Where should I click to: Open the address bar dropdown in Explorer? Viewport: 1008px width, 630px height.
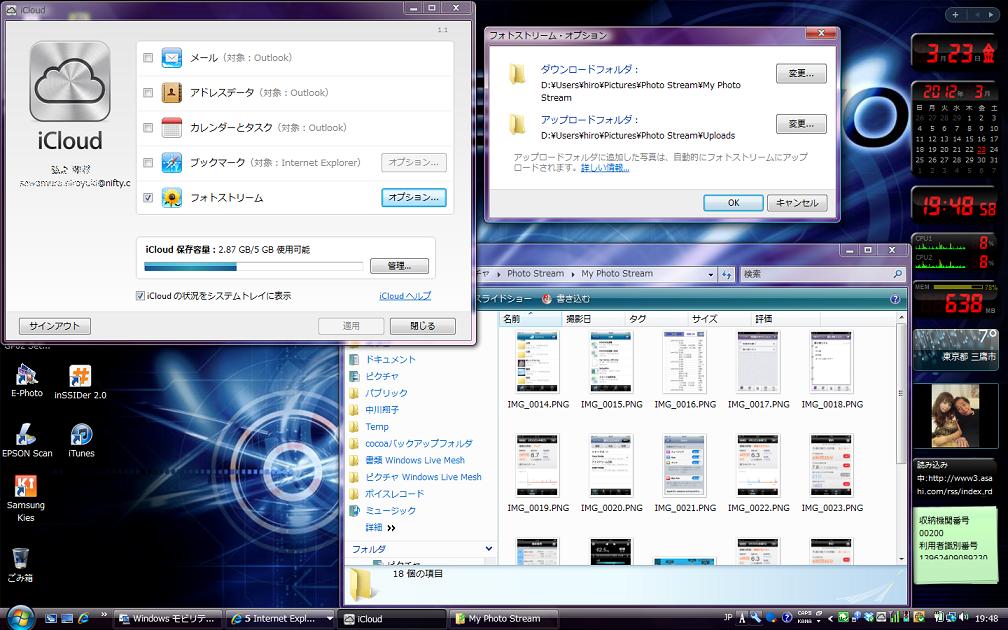[710, 274]
